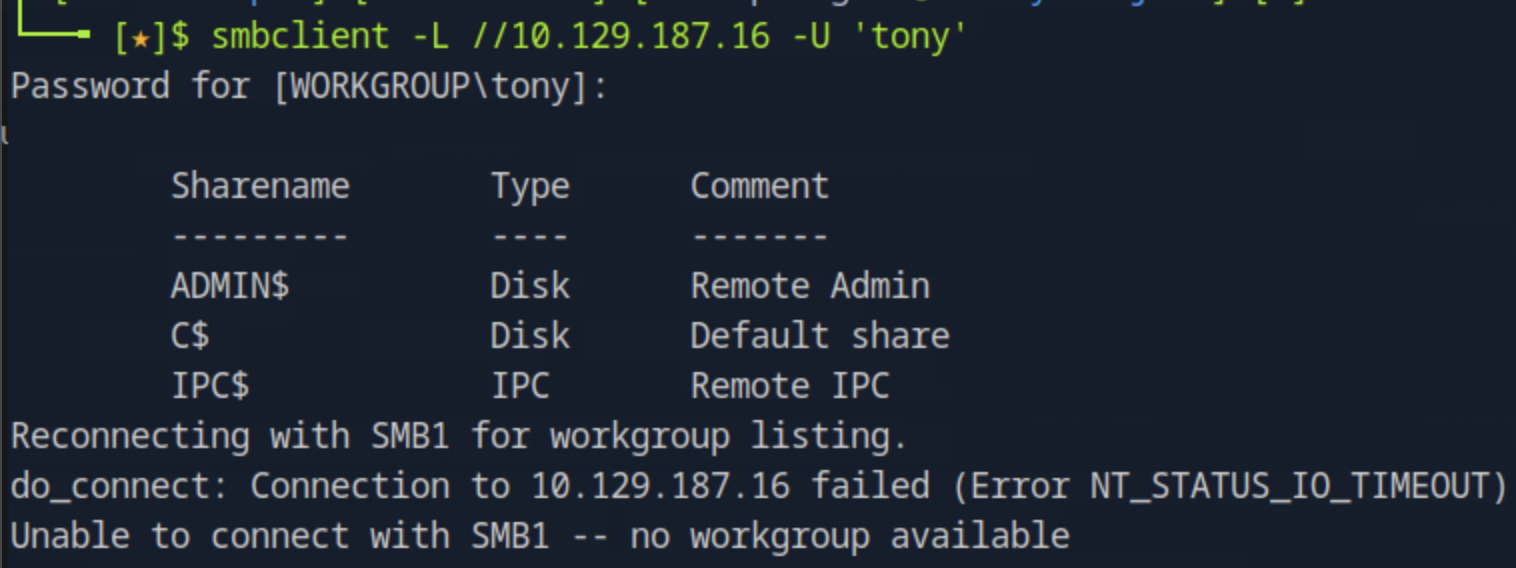
Task: Click the IPC type entry
Action: [519, 386]
